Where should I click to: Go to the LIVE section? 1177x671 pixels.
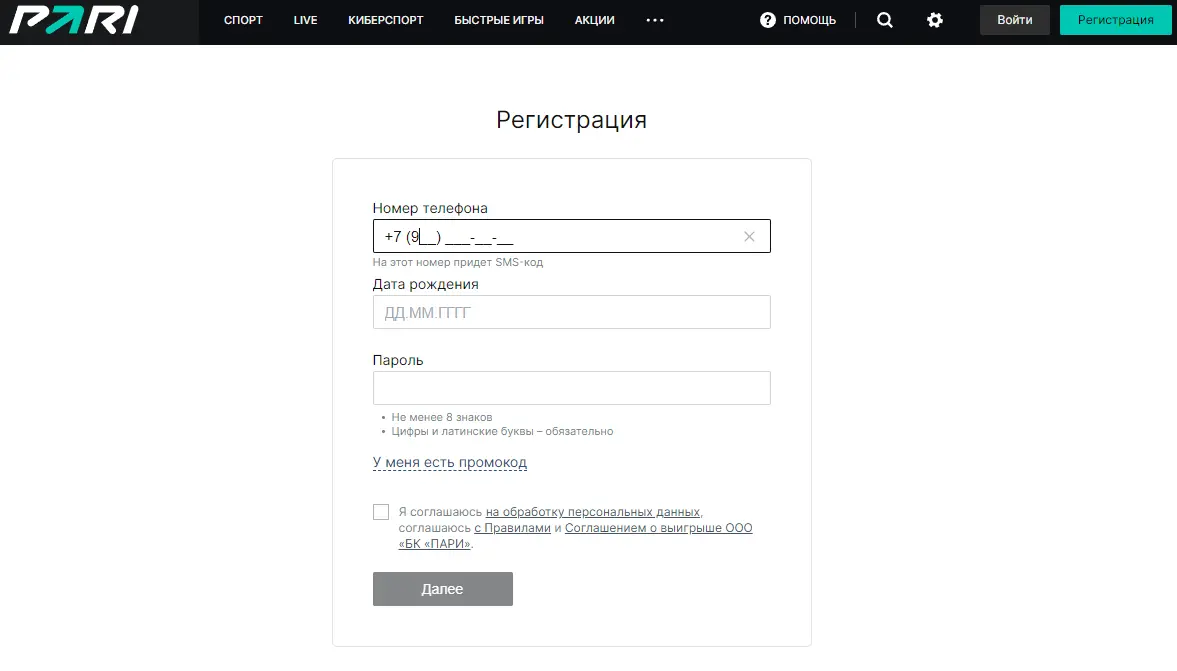(306, 20)
